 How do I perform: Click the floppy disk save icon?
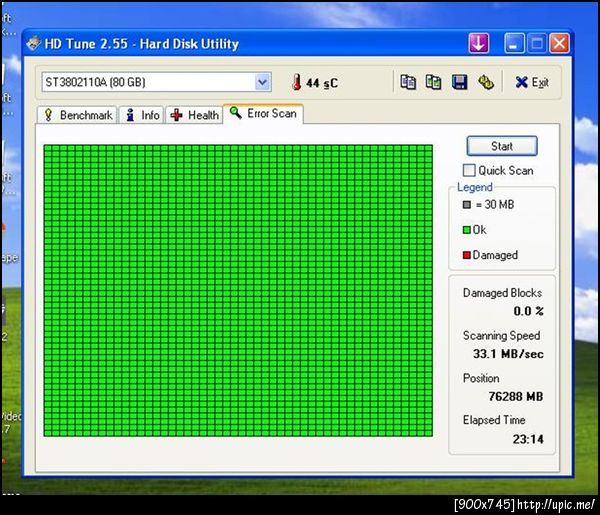459,82
